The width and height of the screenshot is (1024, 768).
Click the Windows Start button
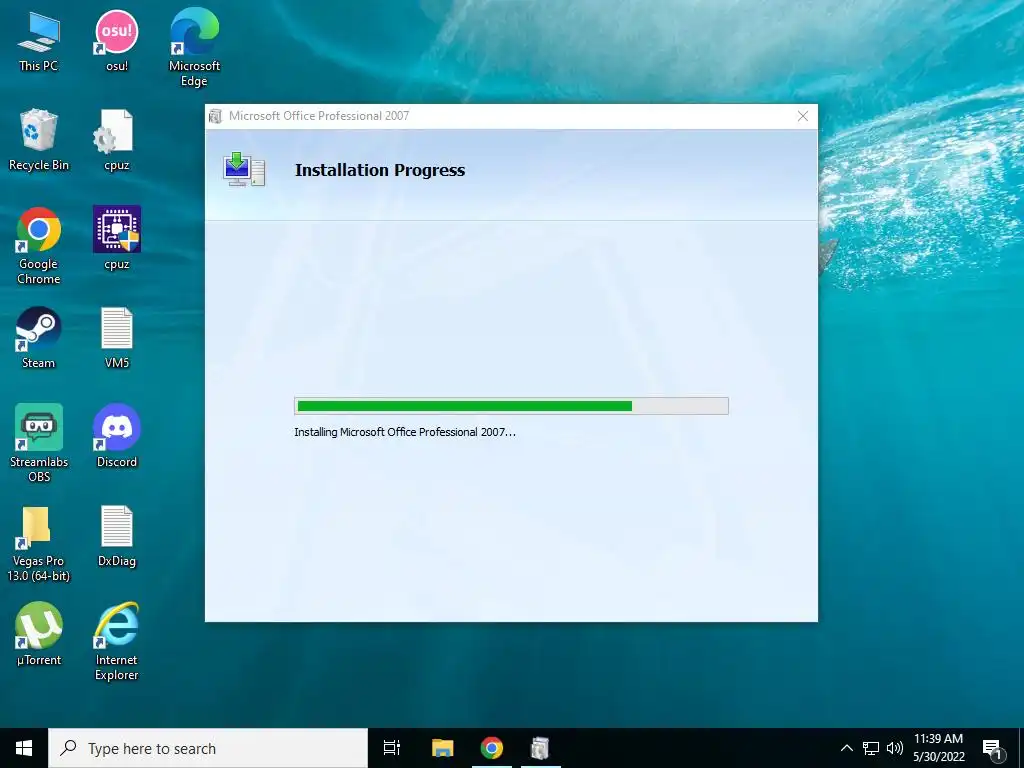[x=24, y=748]
